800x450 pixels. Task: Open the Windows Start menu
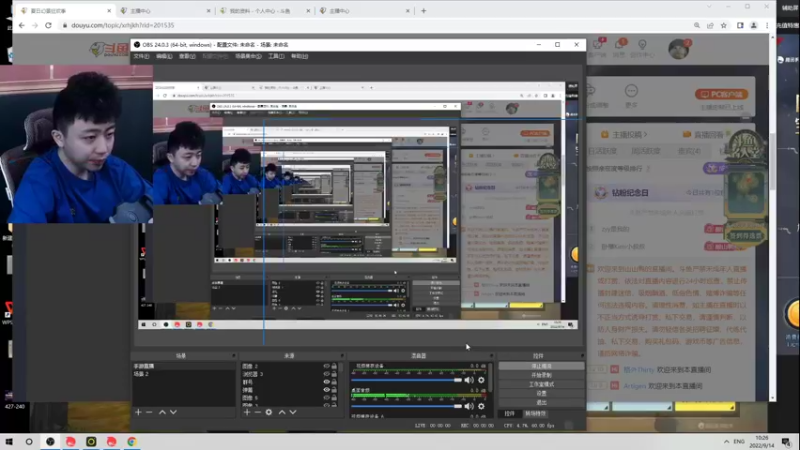9,441
